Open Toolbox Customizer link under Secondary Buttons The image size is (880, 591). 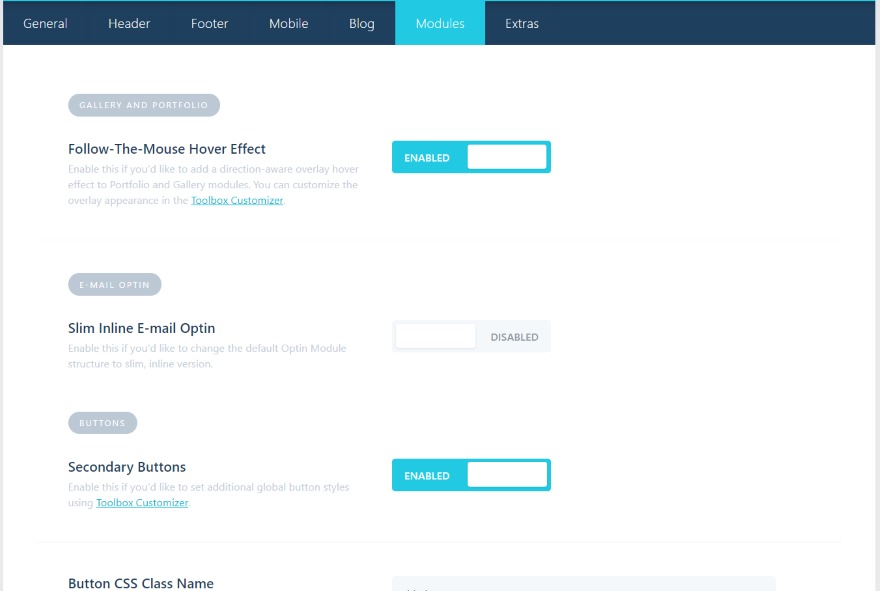(142, 503)
